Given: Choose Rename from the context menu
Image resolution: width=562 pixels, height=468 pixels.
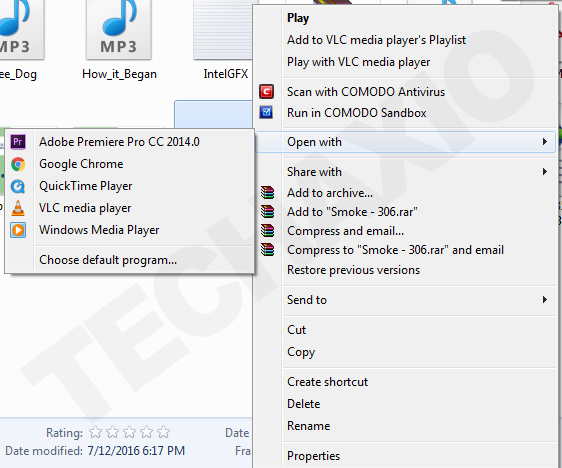Looking at the screenshot, I should [405, 426].
